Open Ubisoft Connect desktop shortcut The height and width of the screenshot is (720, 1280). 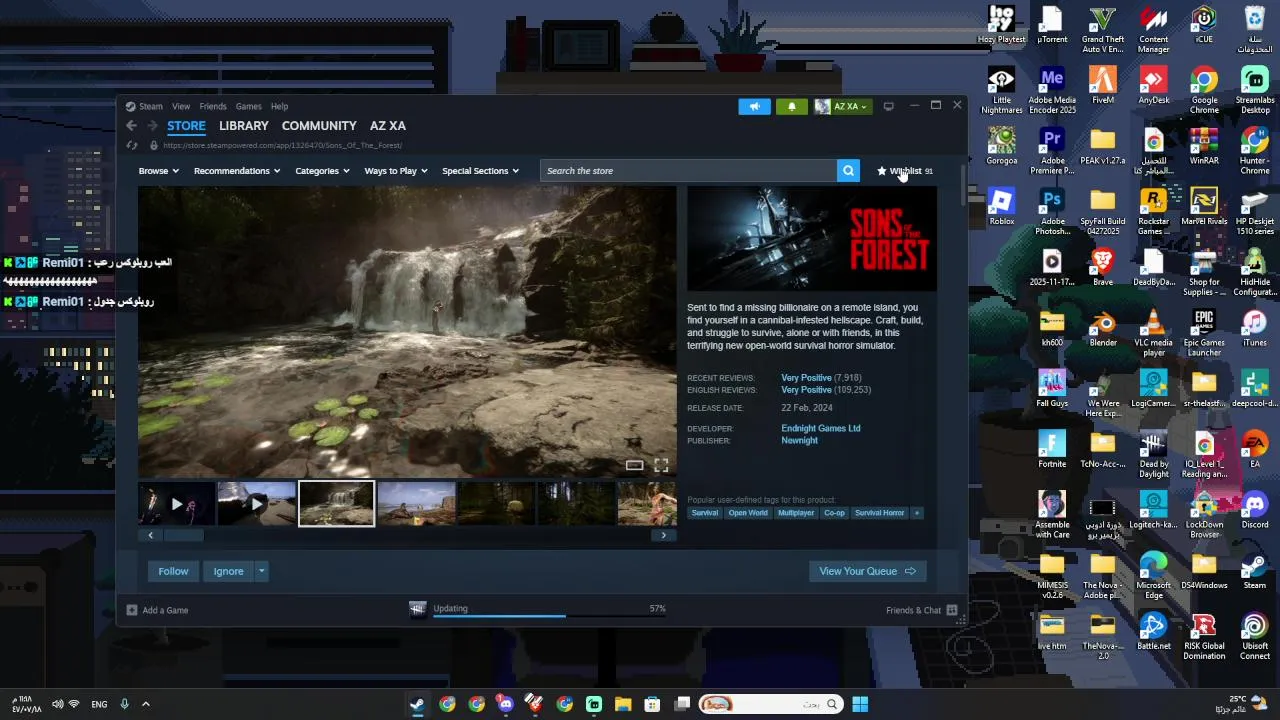1254,636
